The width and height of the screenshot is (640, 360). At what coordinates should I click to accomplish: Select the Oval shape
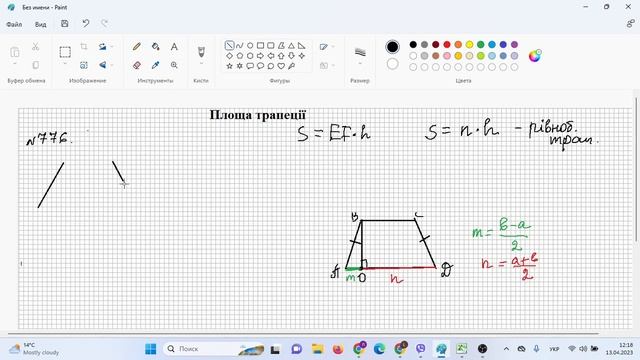tap(250, 45)
